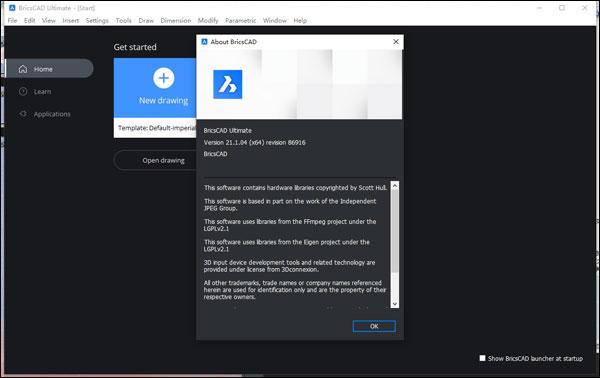Open the Template Default-imperial selector
This screenshot has height=378, width=600.
pyautogui.click(x=155, y=128)
